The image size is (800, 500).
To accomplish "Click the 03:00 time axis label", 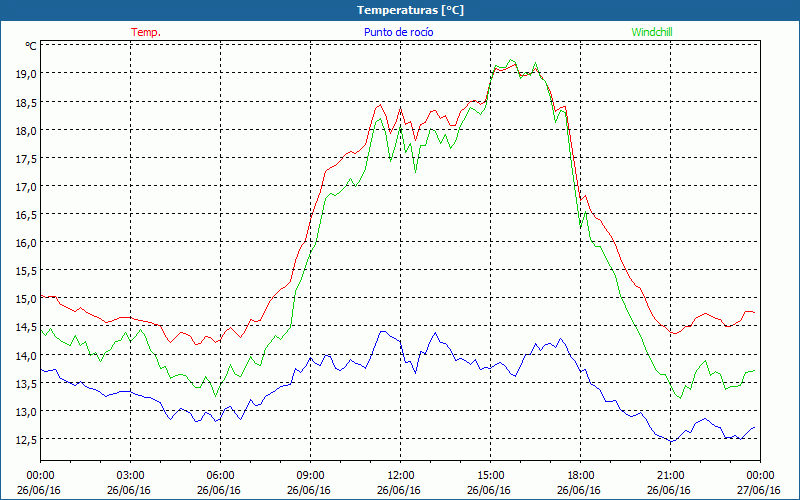I will coord(131,476).
